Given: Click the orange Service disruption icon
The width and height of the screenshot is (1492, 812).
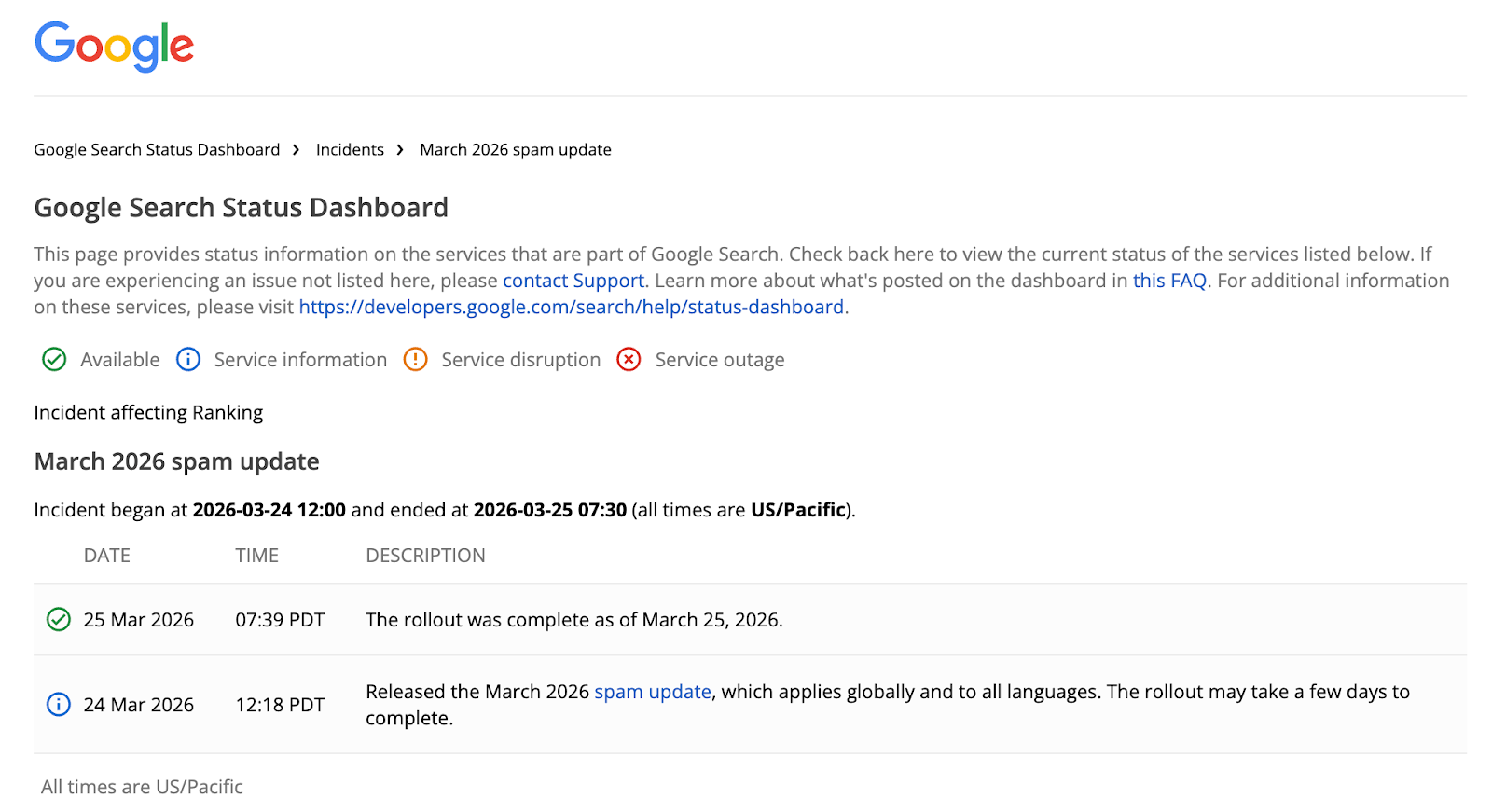Looking at the screenshot, I should point(415,360).
